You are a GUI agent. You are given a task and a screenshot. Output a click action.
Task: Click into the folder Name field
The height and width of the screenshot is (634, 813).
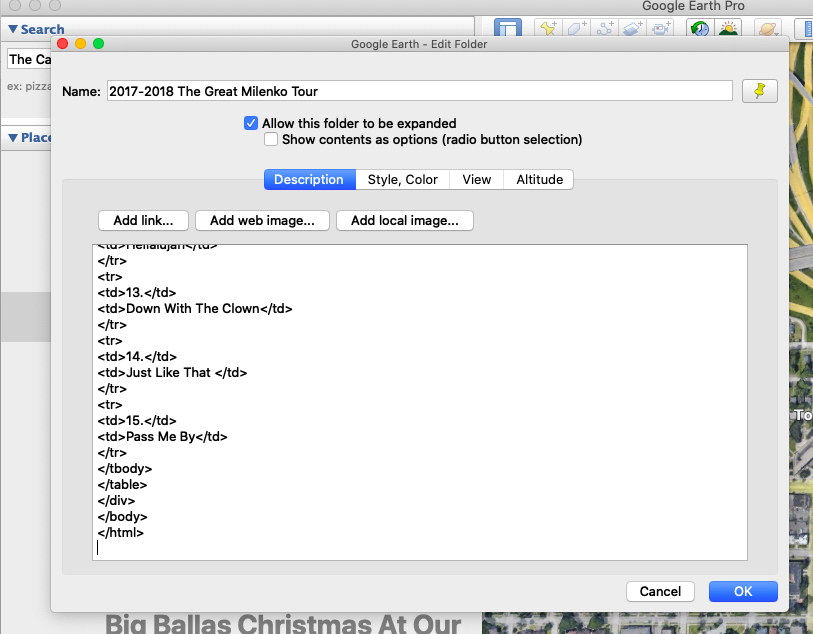[x=419, y=91]
